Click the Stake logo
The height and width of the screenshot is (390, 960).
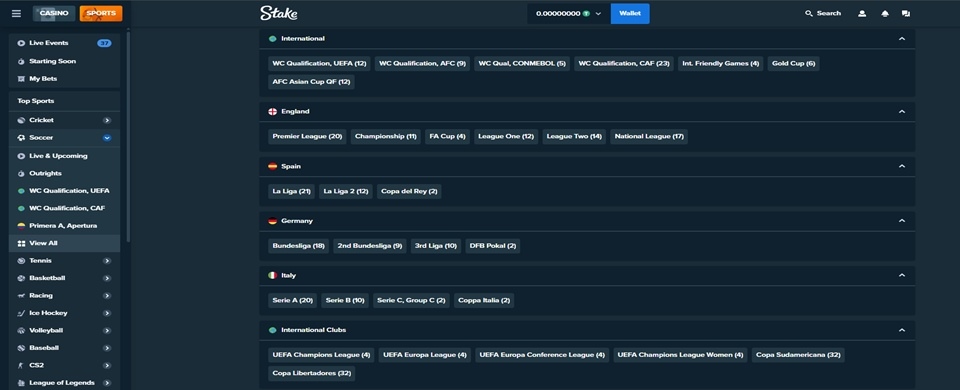(x=279, y=13)
